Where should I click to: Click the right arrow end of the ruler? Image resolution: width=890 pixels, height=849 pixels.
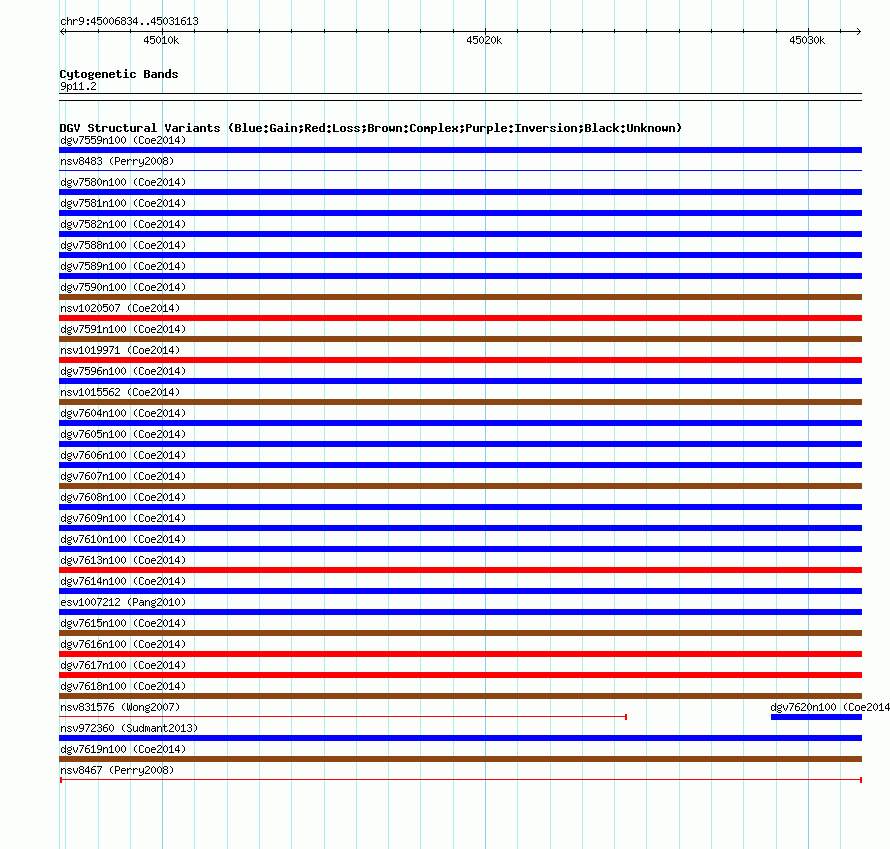pos(859,31)
